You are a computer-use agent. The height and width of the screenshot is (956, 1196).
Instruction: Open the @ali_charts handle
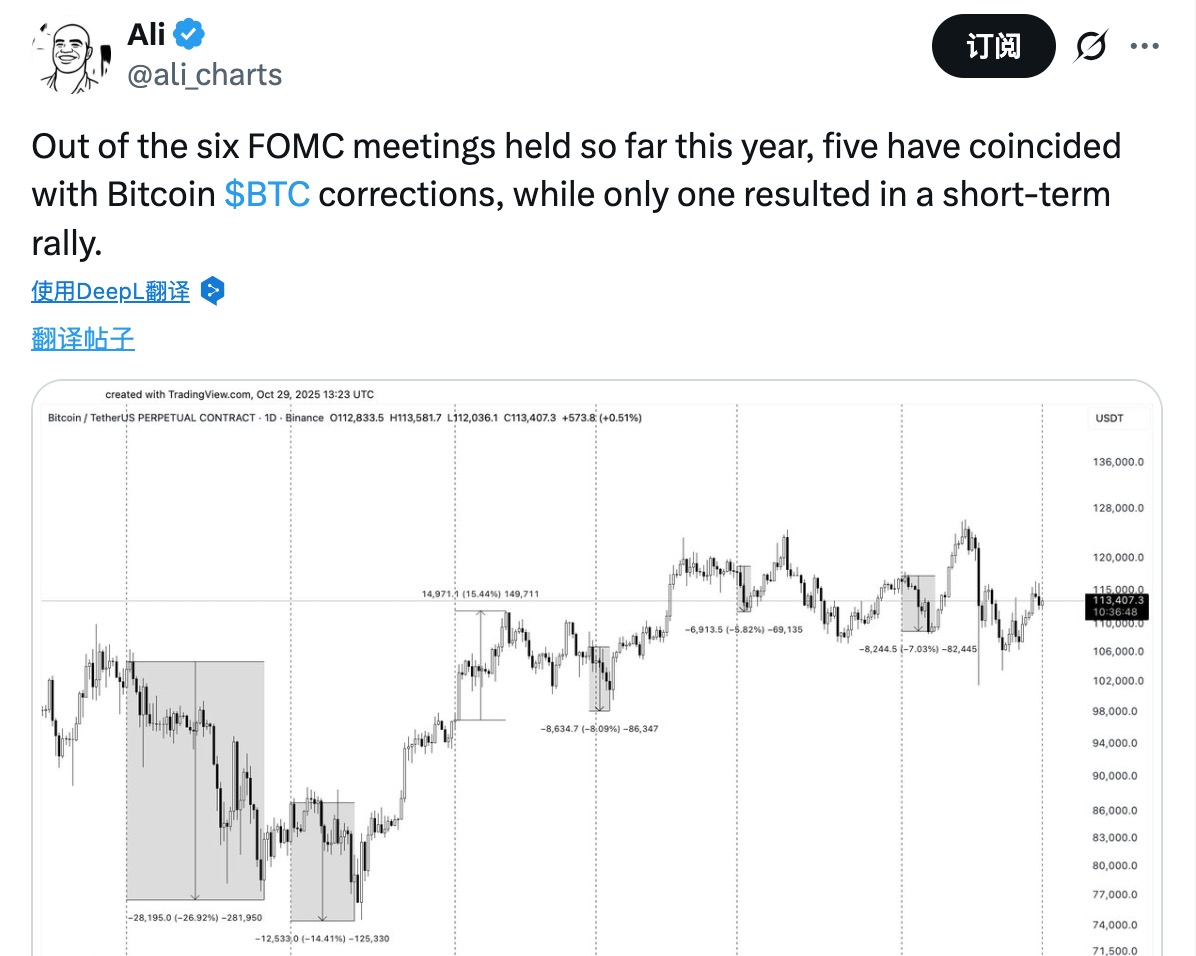(205, 75)
